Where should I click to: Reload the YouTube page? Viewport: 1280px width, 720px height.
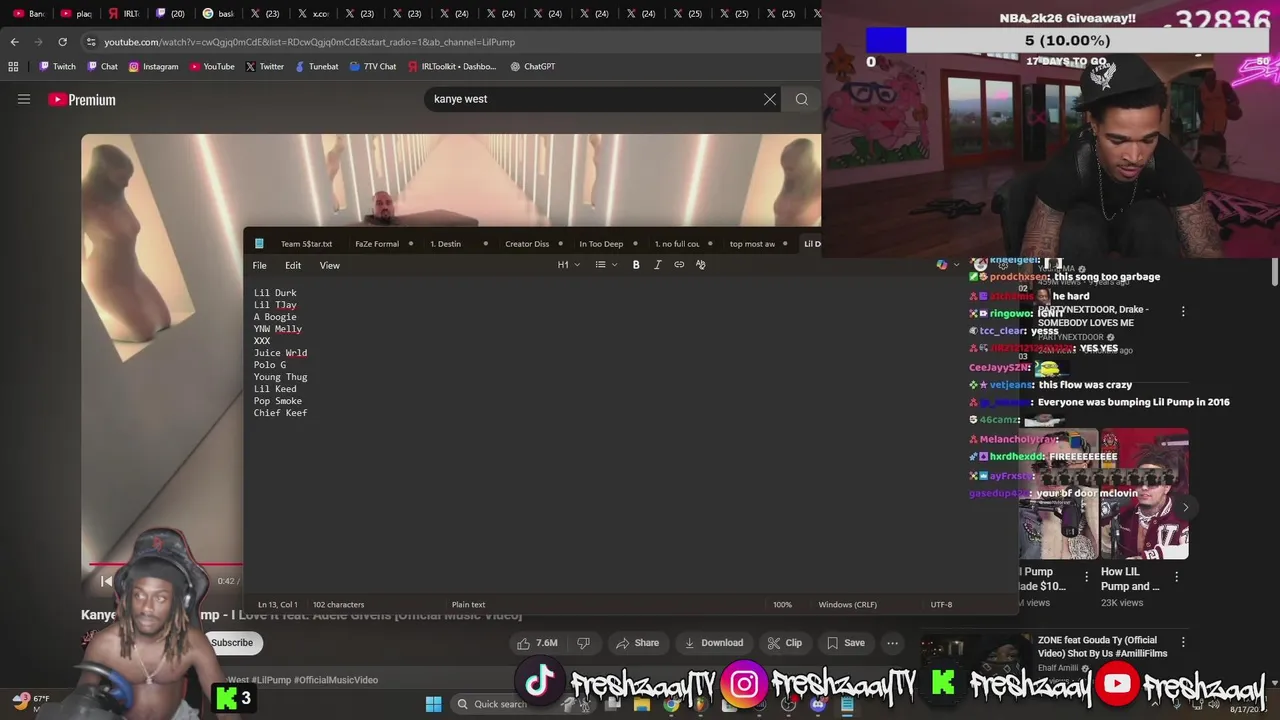tap(62, 42)
